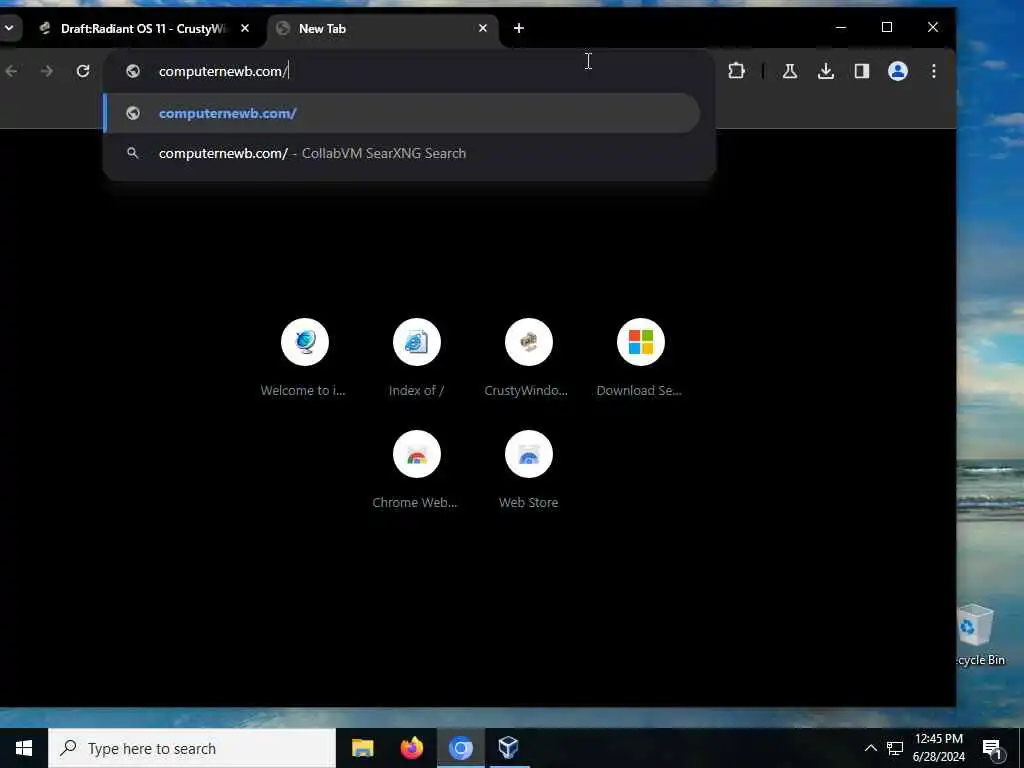1024x768 pixels.
Task: Minimize the browser window
Action: click(841, 27)
